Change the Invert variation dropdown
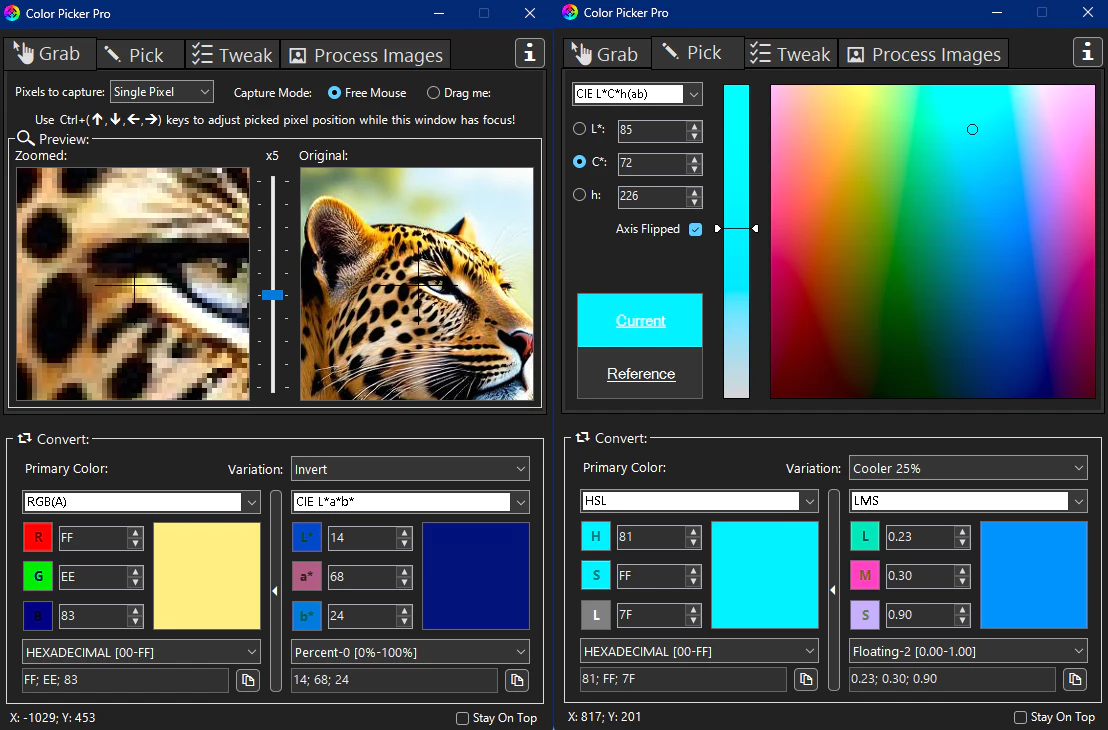Viewport: 1108px width, 730px height. [x=410, y=468]
